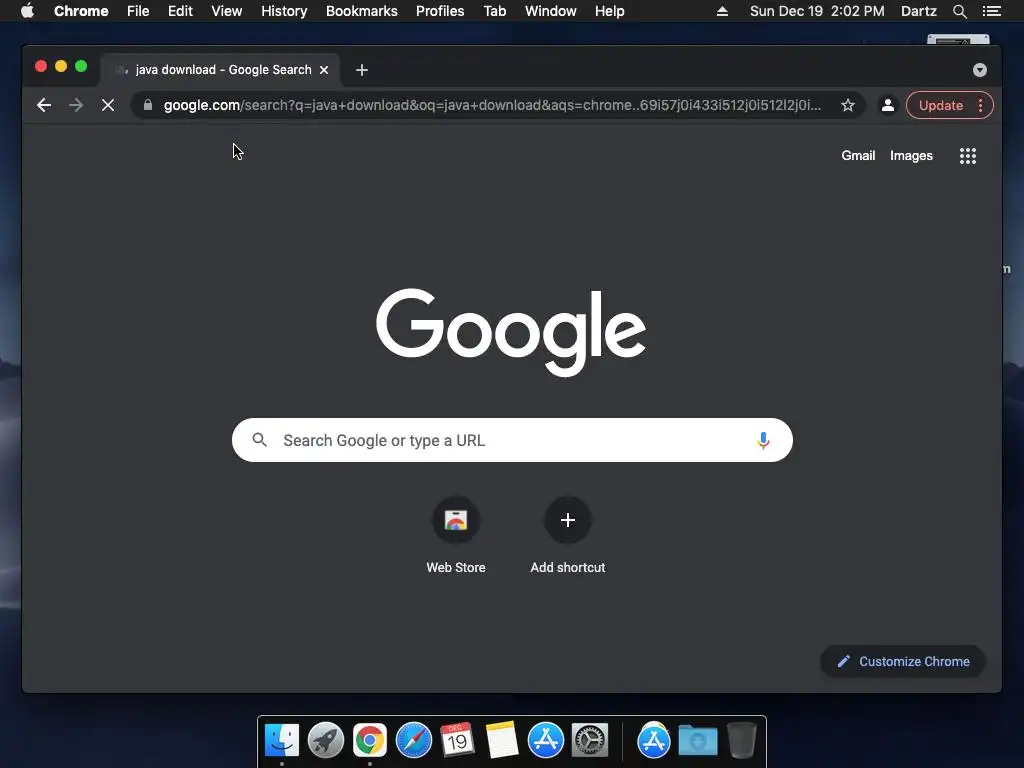Open the Chrome application menu

pyautogui.click(x=81, y=11)
